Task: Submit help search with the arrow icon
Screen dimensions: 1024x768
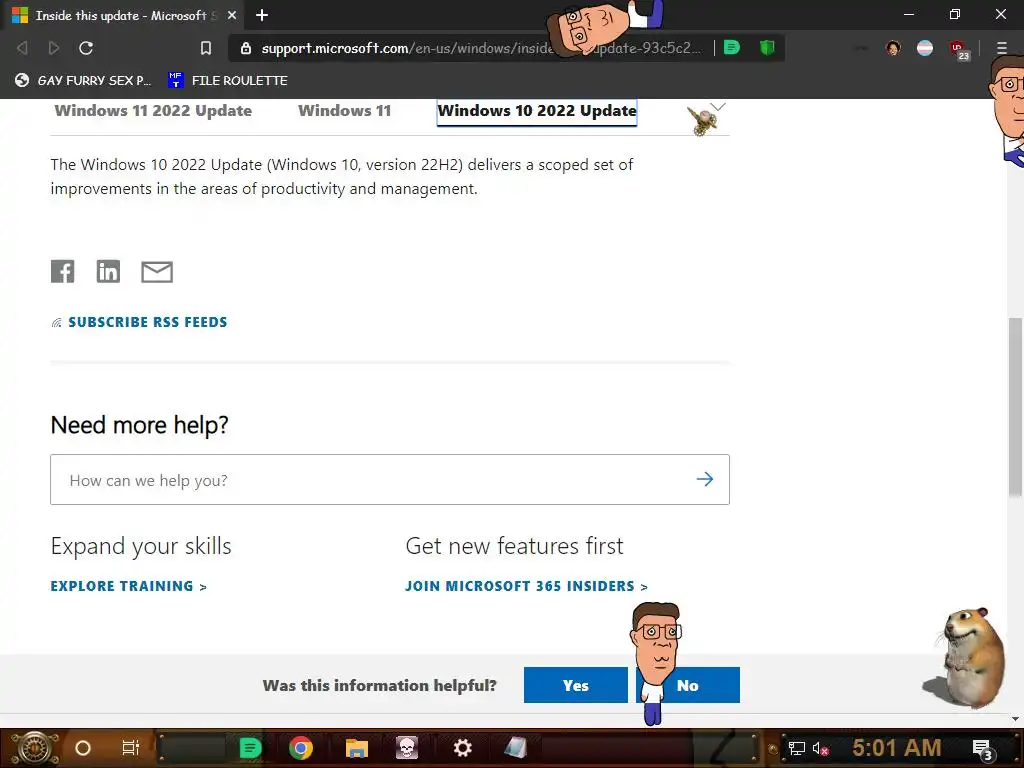Action: click(x=705, y=479)
